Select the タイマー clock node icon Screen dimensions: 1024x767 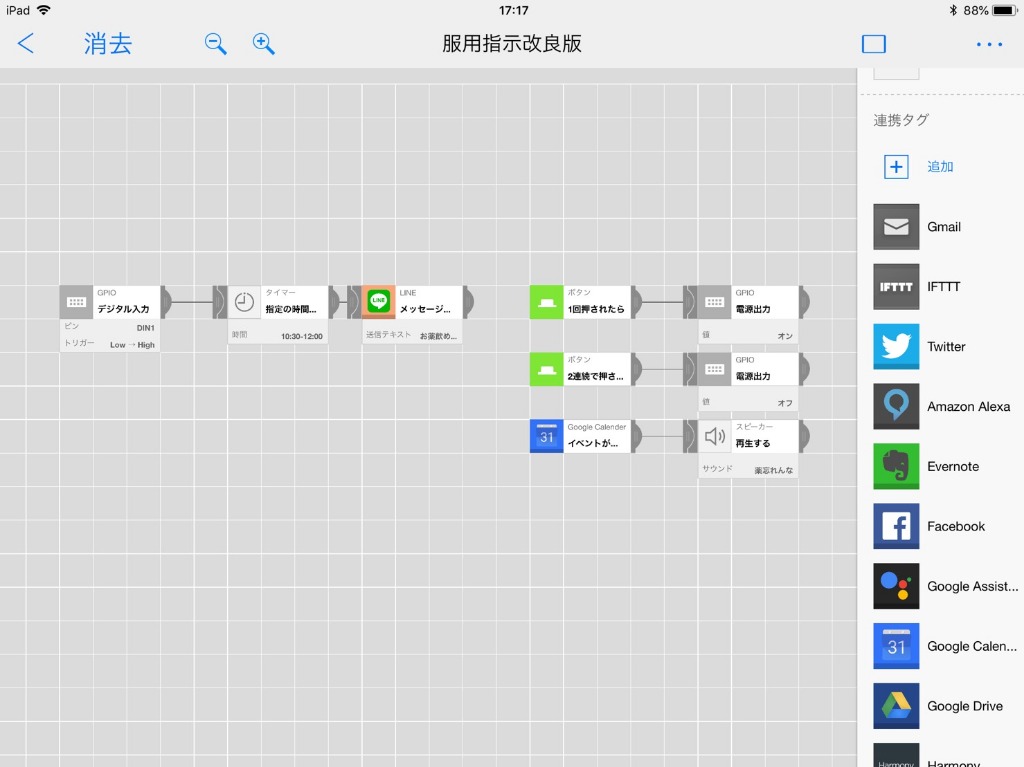coord(244,302)
